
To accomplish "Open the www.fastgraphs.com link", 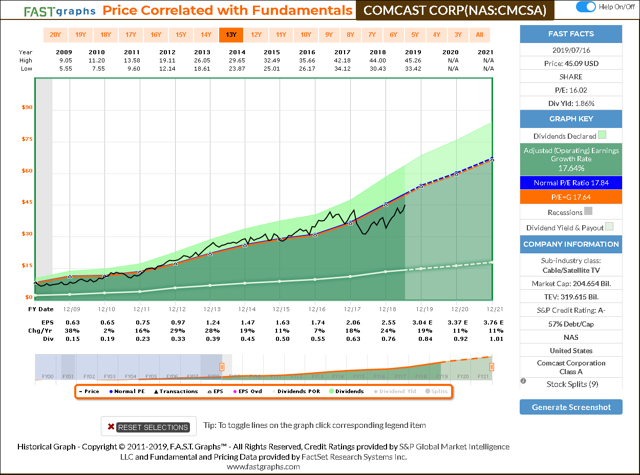I will [x=263, y=467].
